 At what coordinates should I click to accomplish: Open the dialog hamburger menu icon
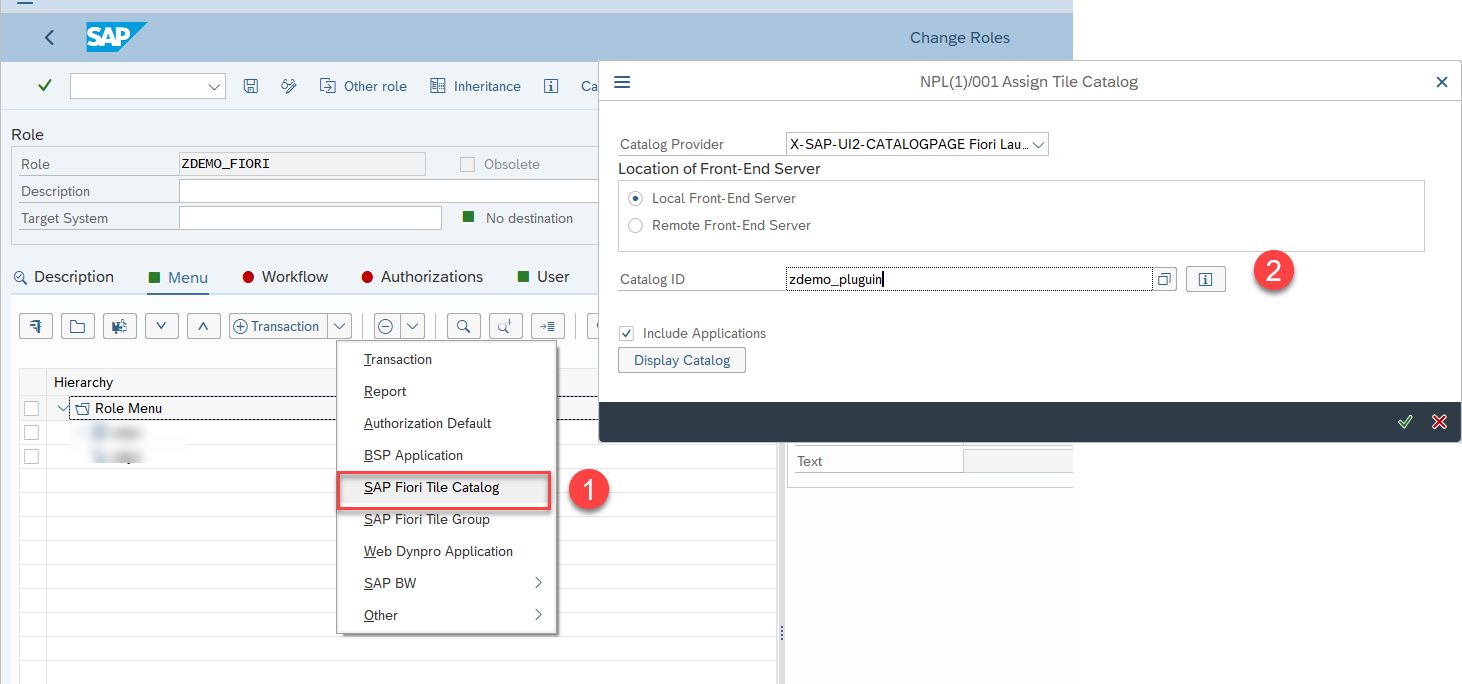(622, 82)
